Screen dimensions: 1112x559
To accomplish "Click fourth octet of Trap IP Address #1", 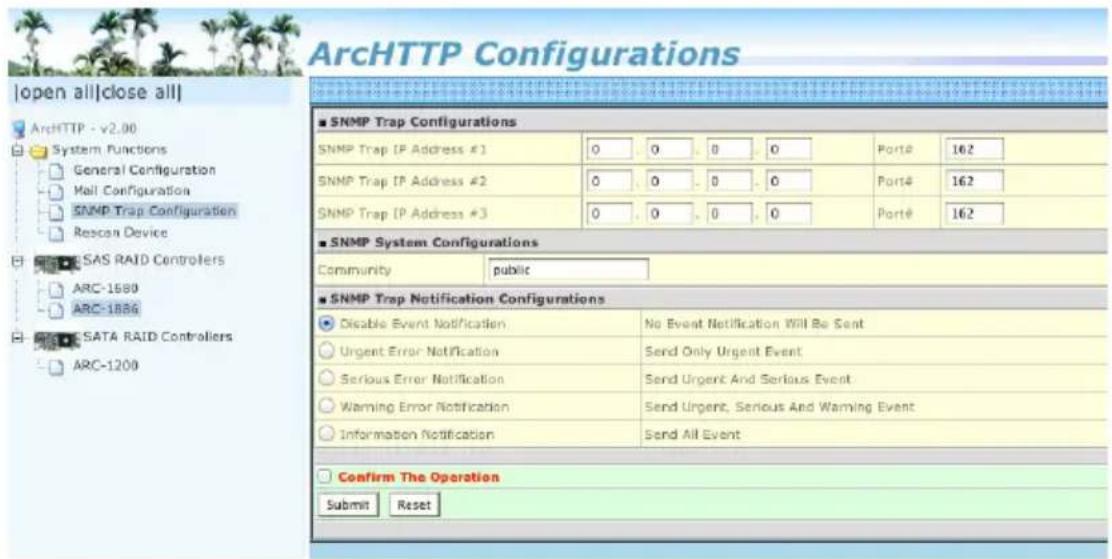I will click(x=789, y=150).
